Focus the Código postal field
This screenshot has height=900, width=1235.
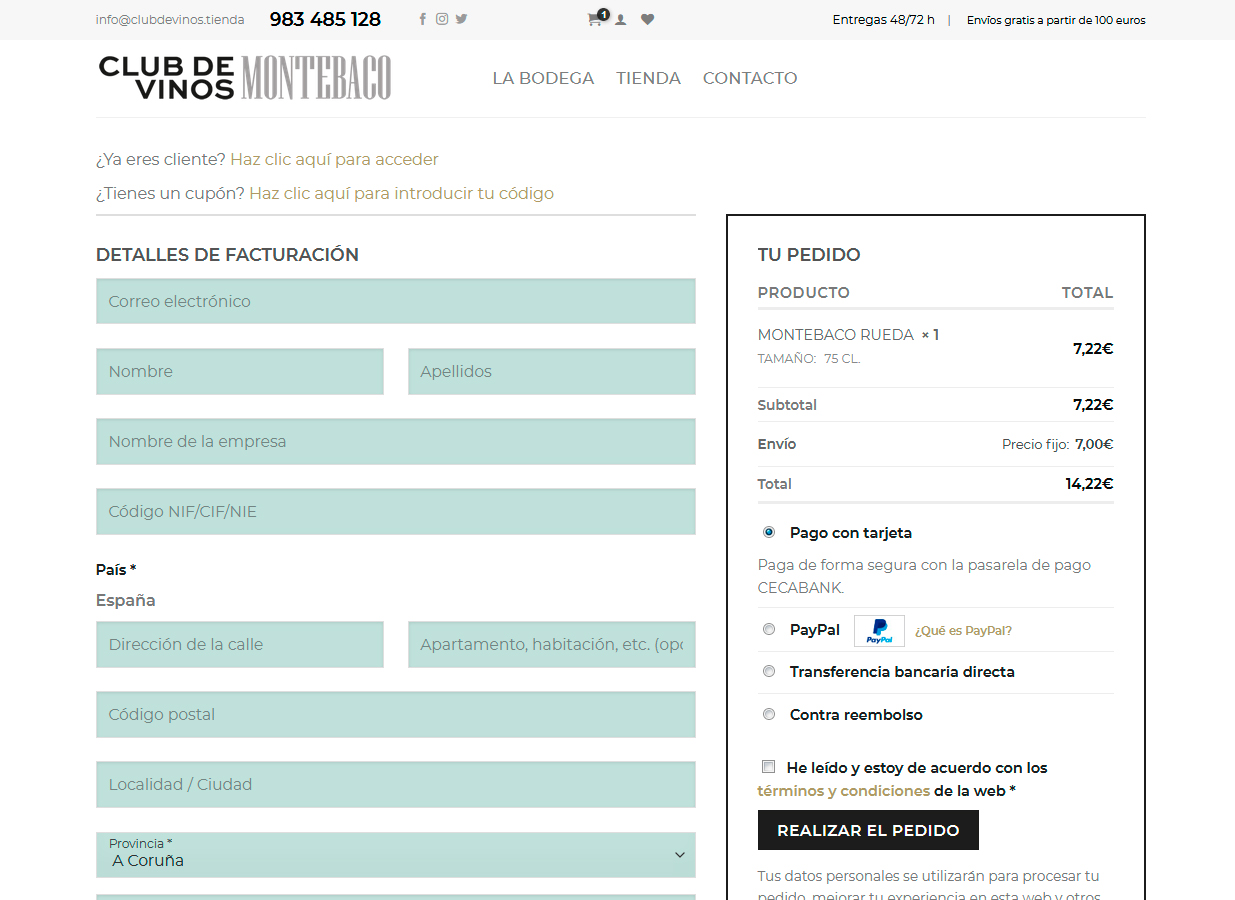[396, 714]
